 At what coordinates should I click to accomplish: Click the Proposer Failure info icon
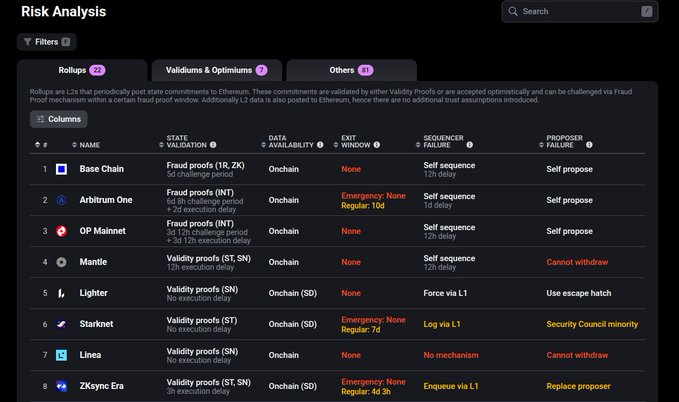[x=589, y=145]
